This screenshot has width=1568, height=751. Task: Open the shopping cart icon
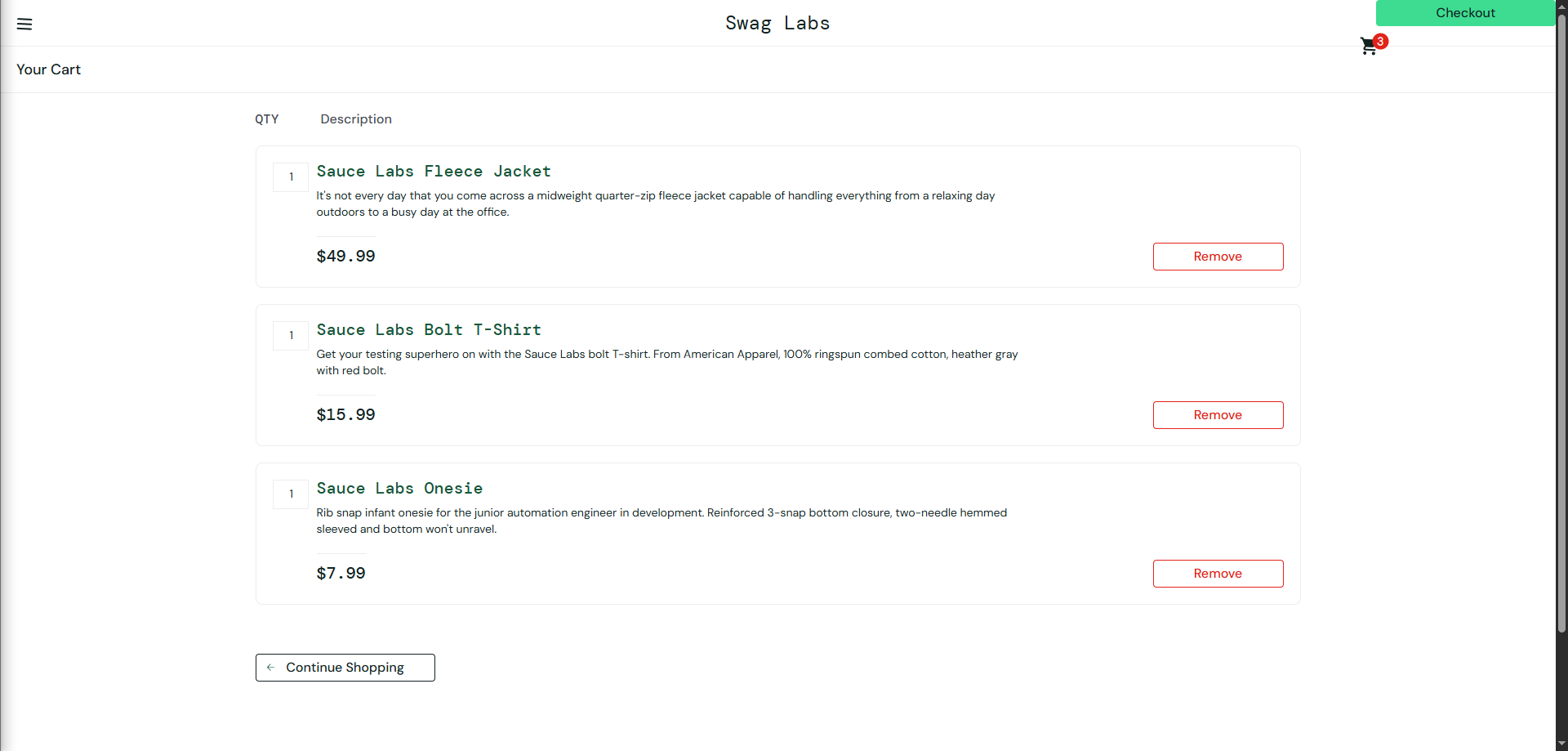[1369, 47]
